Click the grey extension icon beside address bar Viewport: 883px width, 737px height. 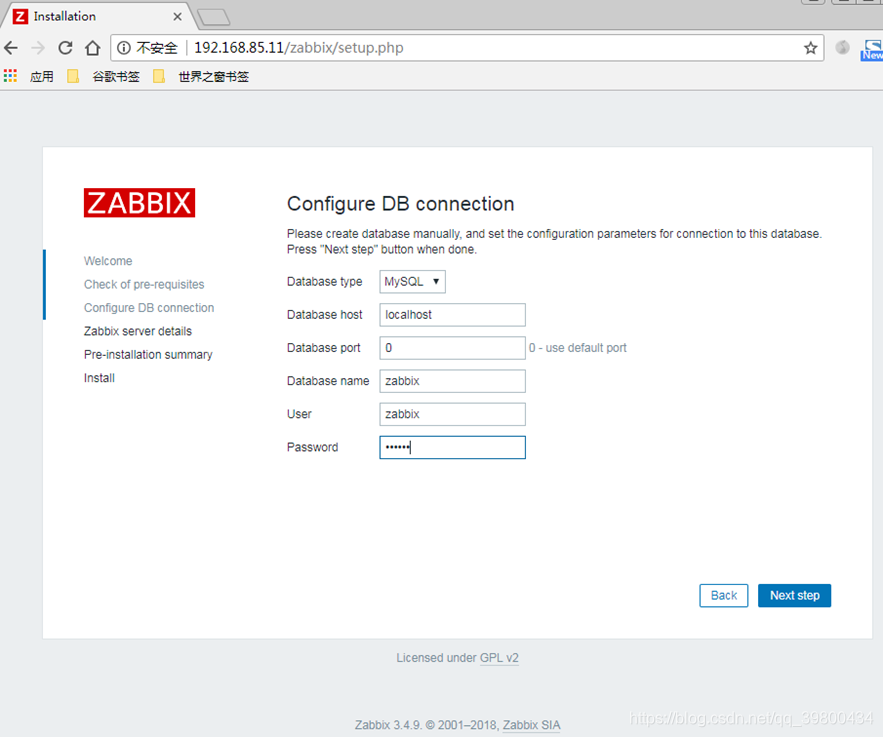842,48
